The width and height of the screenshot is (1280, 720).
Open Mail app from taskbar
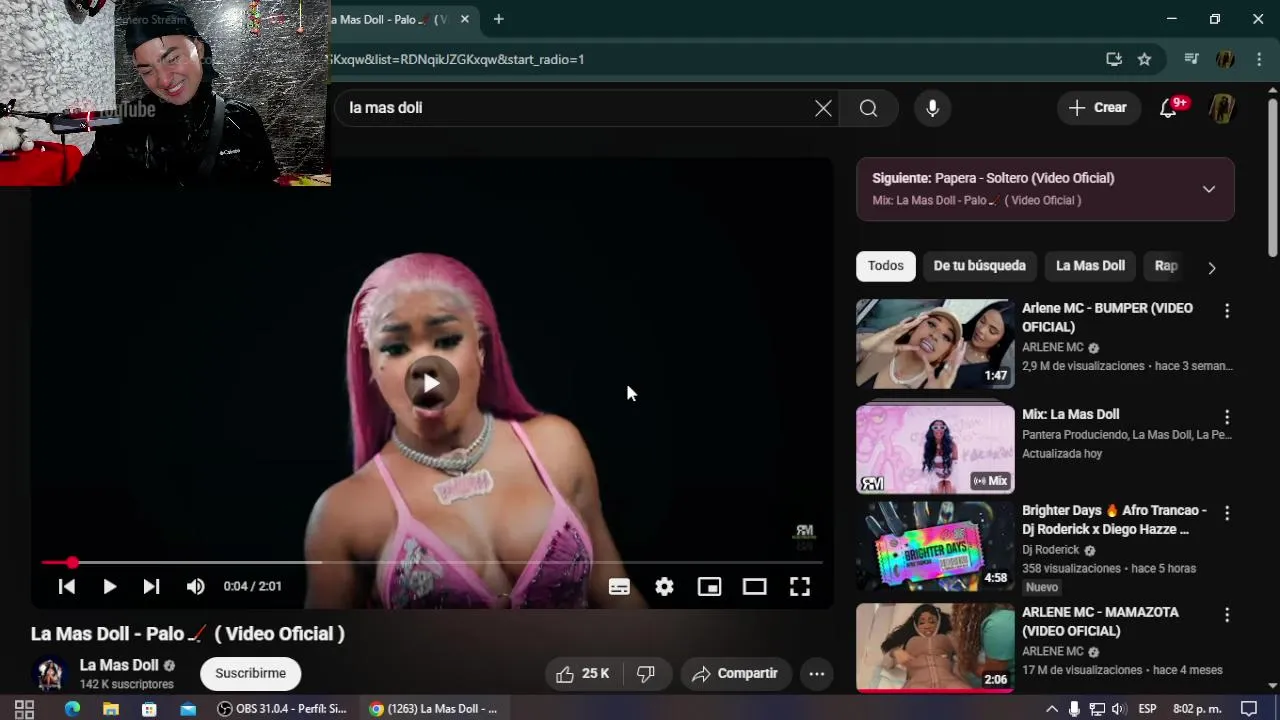click(x=188, y=709)
